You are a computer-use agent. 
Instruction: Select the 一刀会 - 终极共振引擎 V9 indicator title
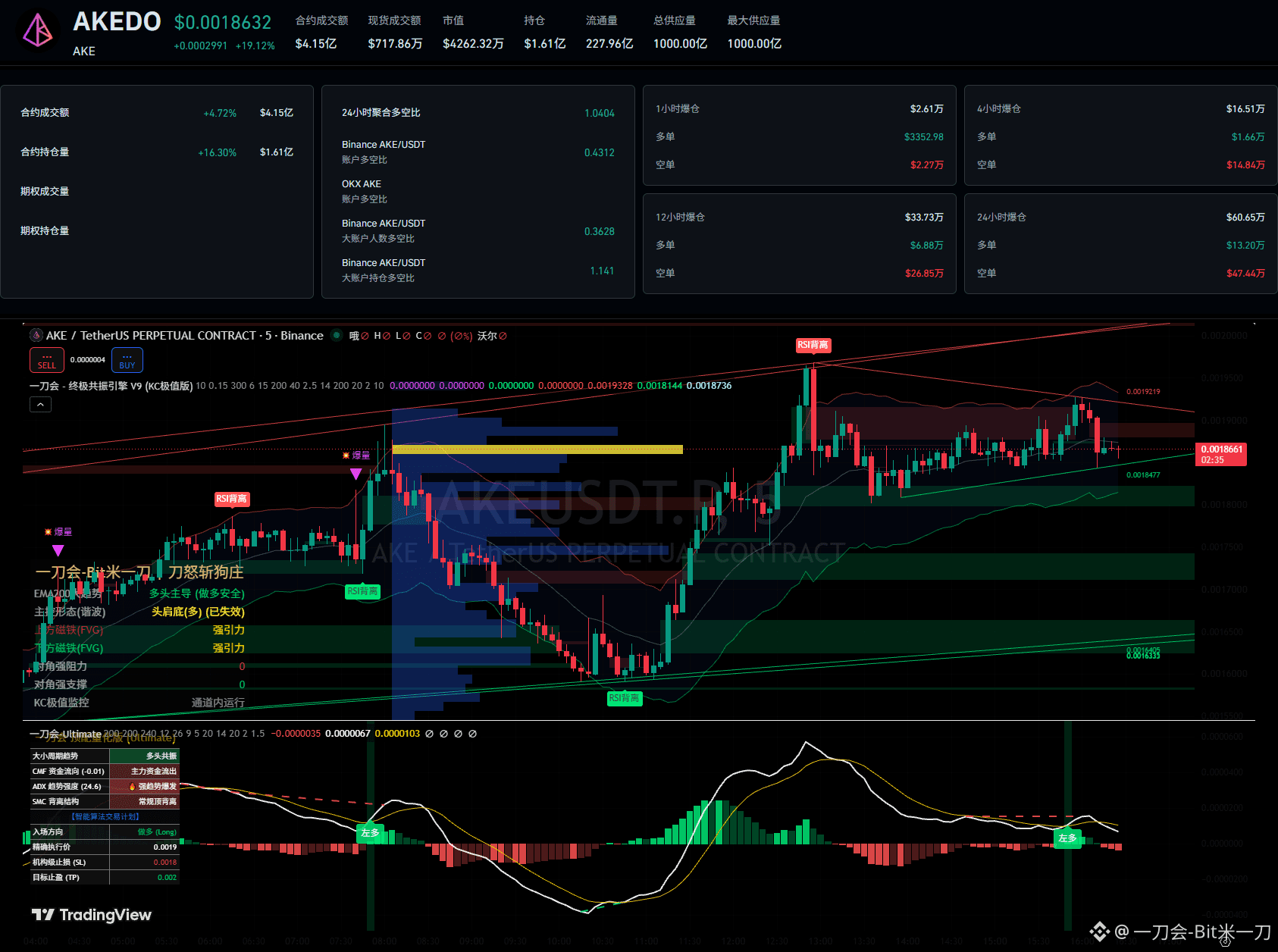pos(111,386)
